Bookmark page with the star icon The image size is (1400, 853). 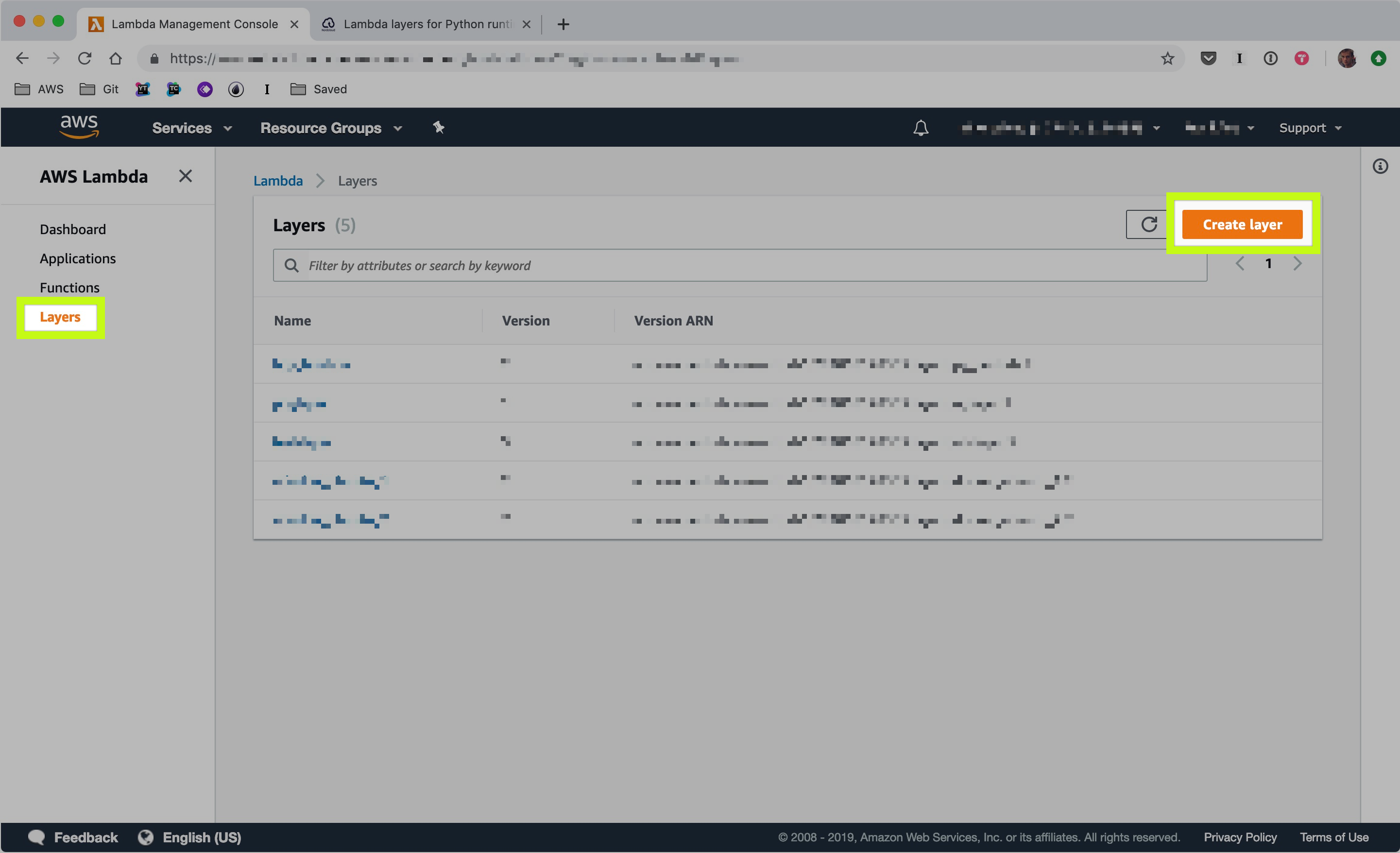pos(1167,58)
